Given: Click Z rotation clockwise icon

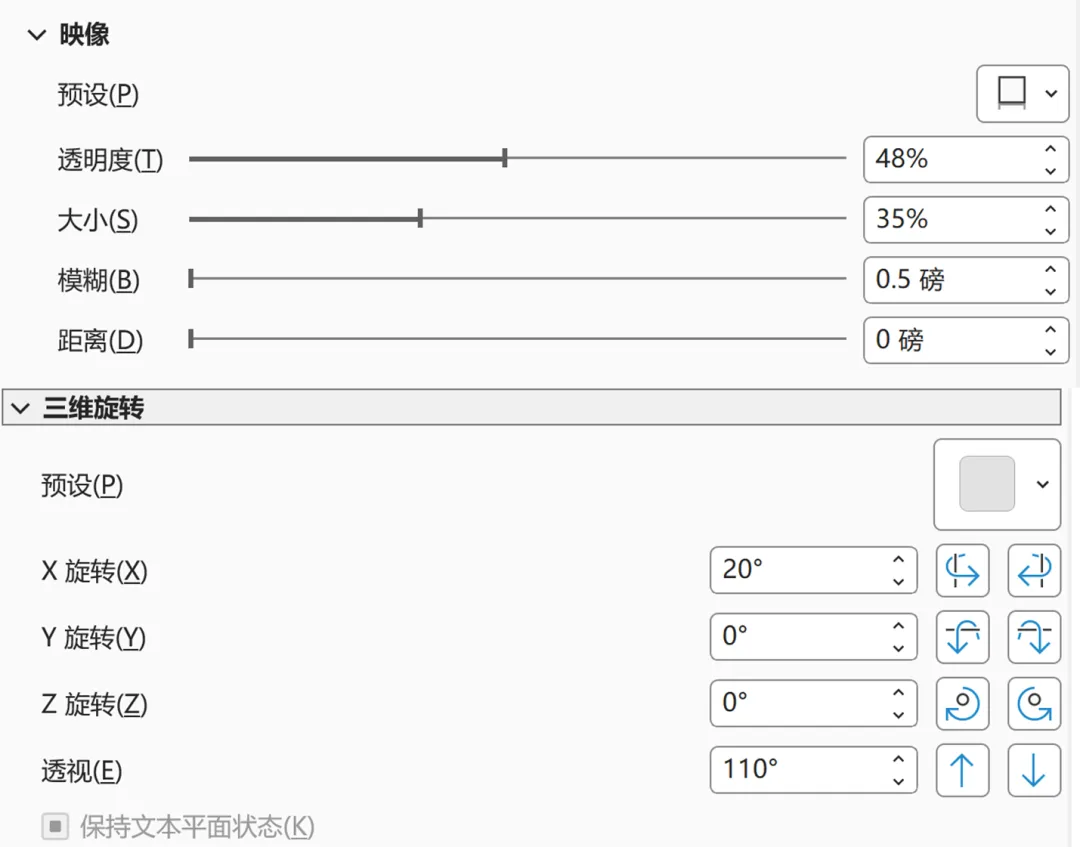Looking at the screenshot, I should [962, 704].
